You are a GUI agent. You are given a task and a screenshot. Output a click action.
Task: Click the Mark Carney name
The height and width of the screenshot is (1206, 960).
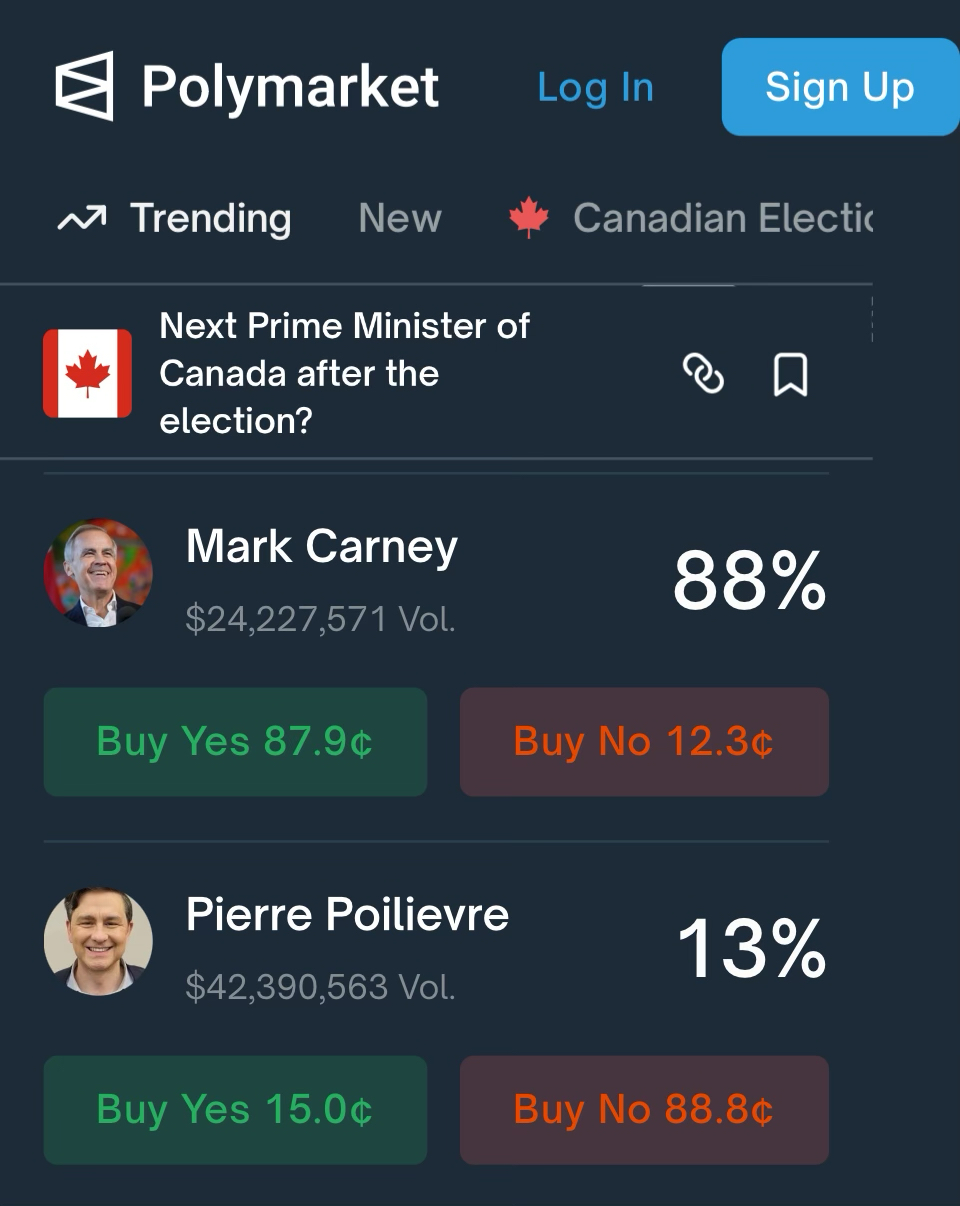click(x=322, y=547)
